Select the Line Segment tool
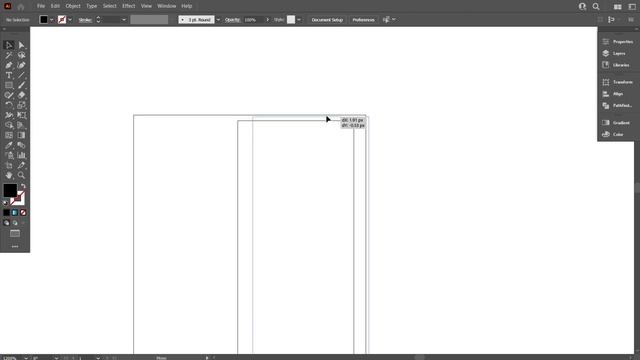This screenshot has width=640, height=360. pyautogui.click(x=21, y=75)
